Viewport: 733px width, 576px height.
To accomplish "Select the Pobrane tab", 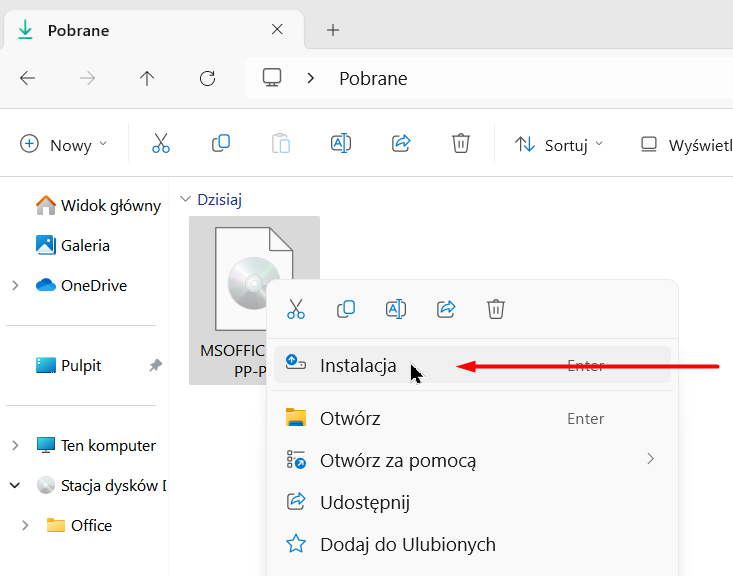I will (154, 30).
